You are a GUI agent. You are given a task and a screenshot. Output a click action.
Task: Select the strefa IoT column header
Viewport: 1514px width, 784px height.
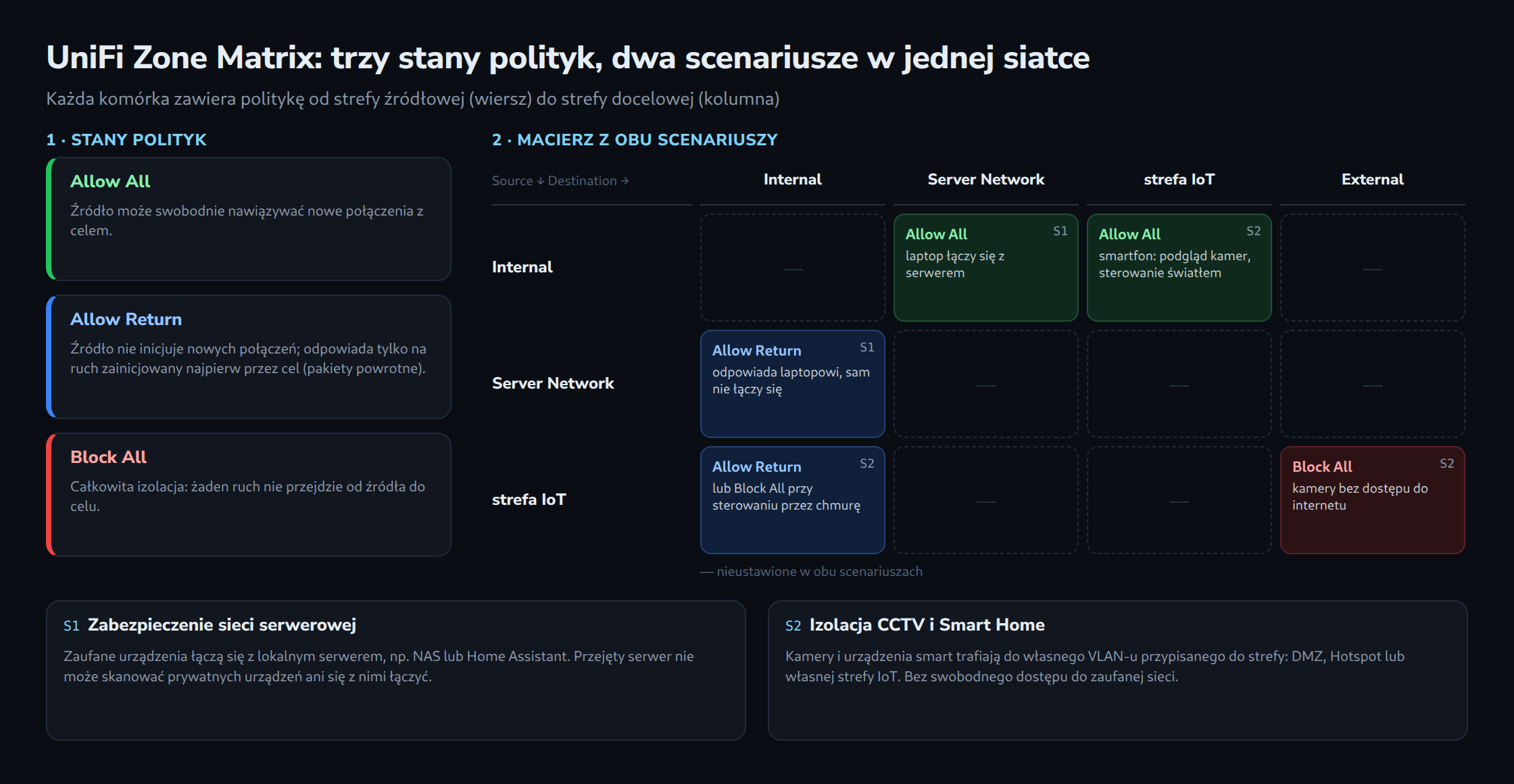(x=1179, y=180)
